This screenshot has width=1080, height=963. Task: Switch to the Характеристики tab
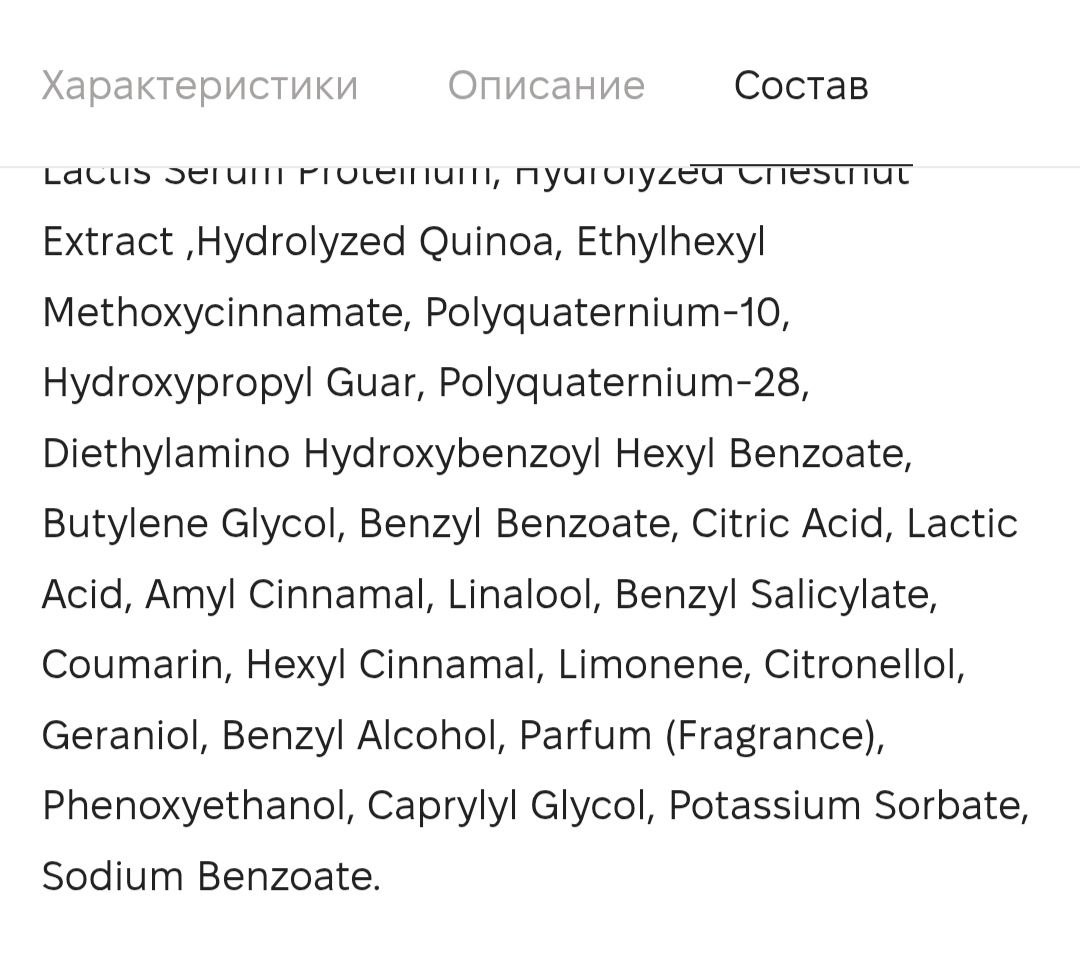(x=200, y=87)
